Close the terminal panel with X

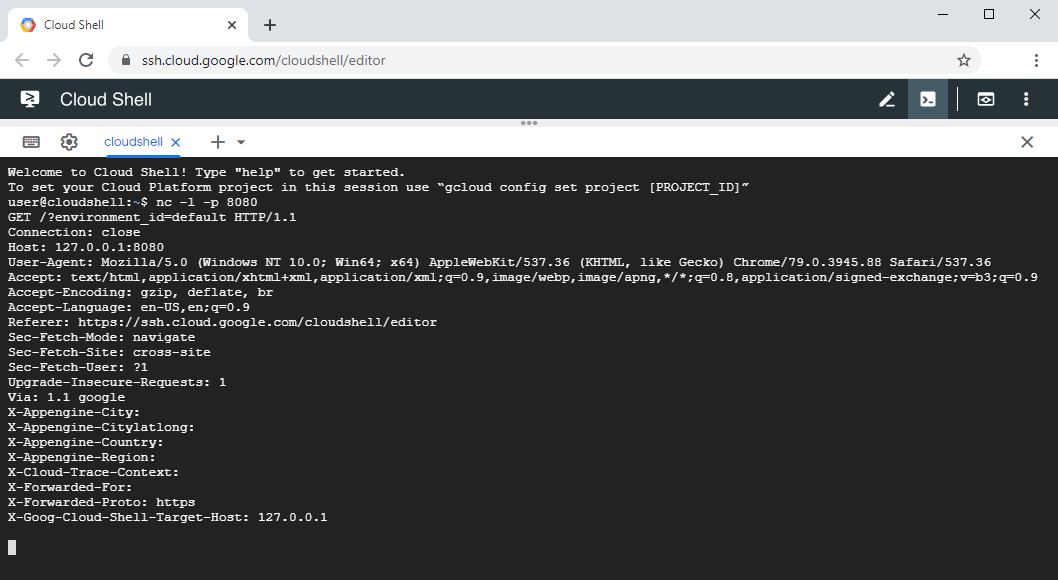coord(1027,142)
